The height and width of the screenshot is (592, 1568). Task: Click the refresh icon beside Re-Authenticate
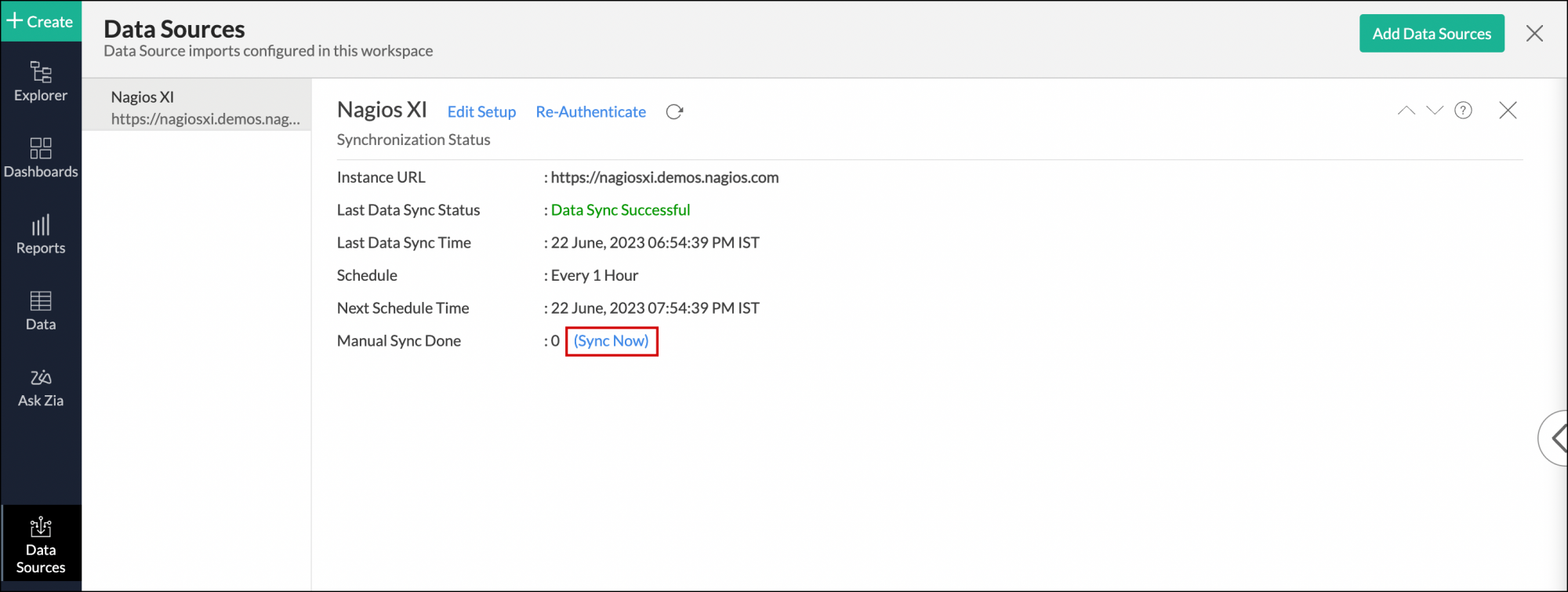pyautogui.click(x=674, y=112)
